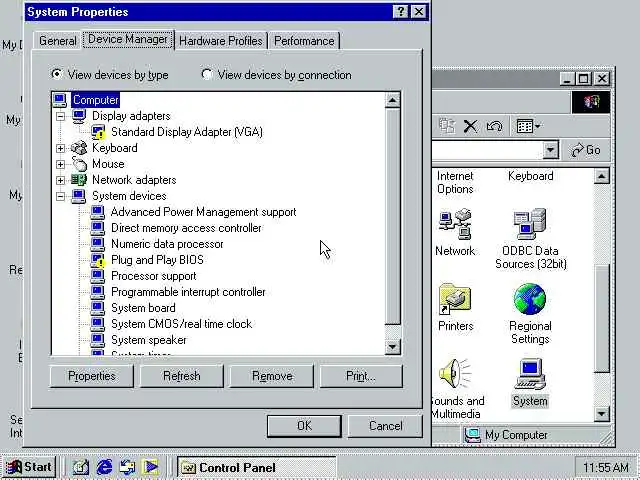Image resolution: width=640 pixels, height=480 pixels.
Task: Select Direct memory access controller entry
Action: pos(186,228)
